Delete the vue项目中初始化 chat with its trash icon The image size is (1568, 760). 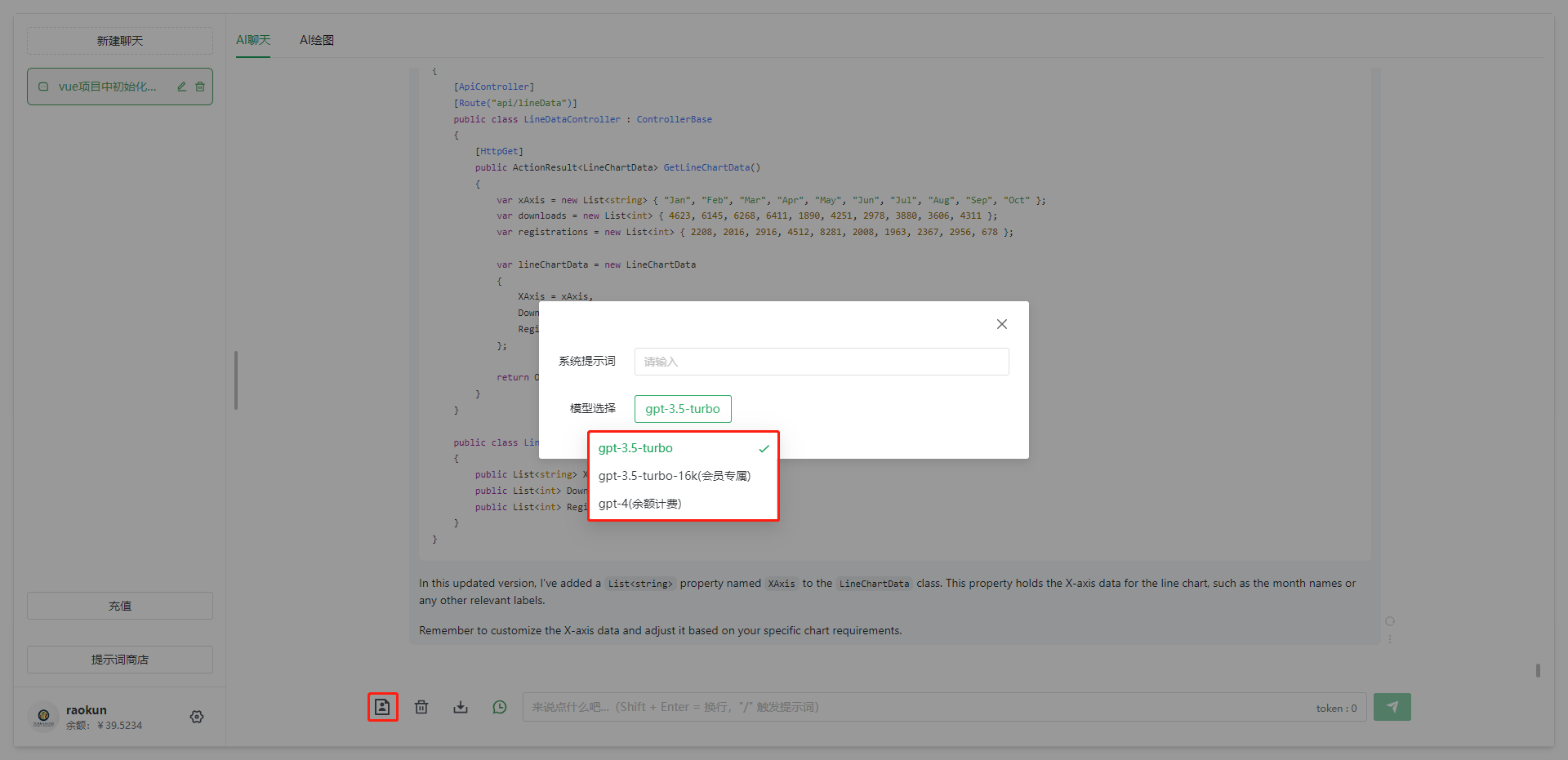[x=200, y=87]
